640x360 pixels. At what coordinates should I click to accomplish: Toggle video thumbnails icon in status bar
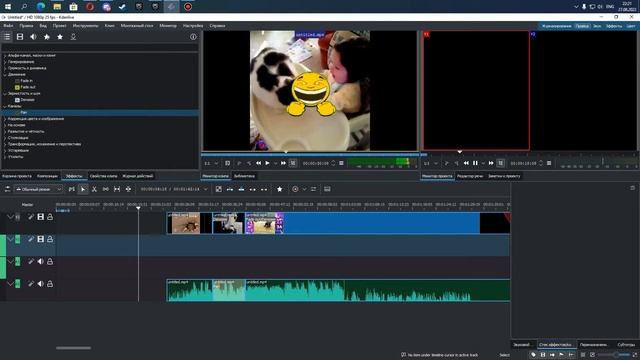[x=543, y=355]
